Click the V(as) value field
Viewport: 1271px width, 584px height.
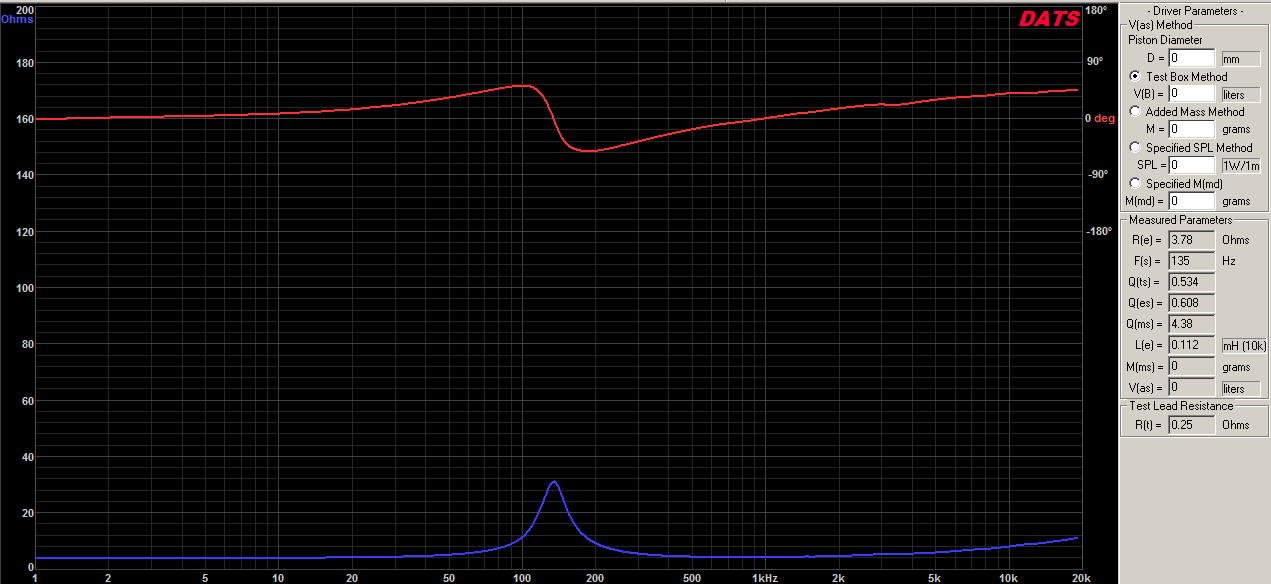1191,387
